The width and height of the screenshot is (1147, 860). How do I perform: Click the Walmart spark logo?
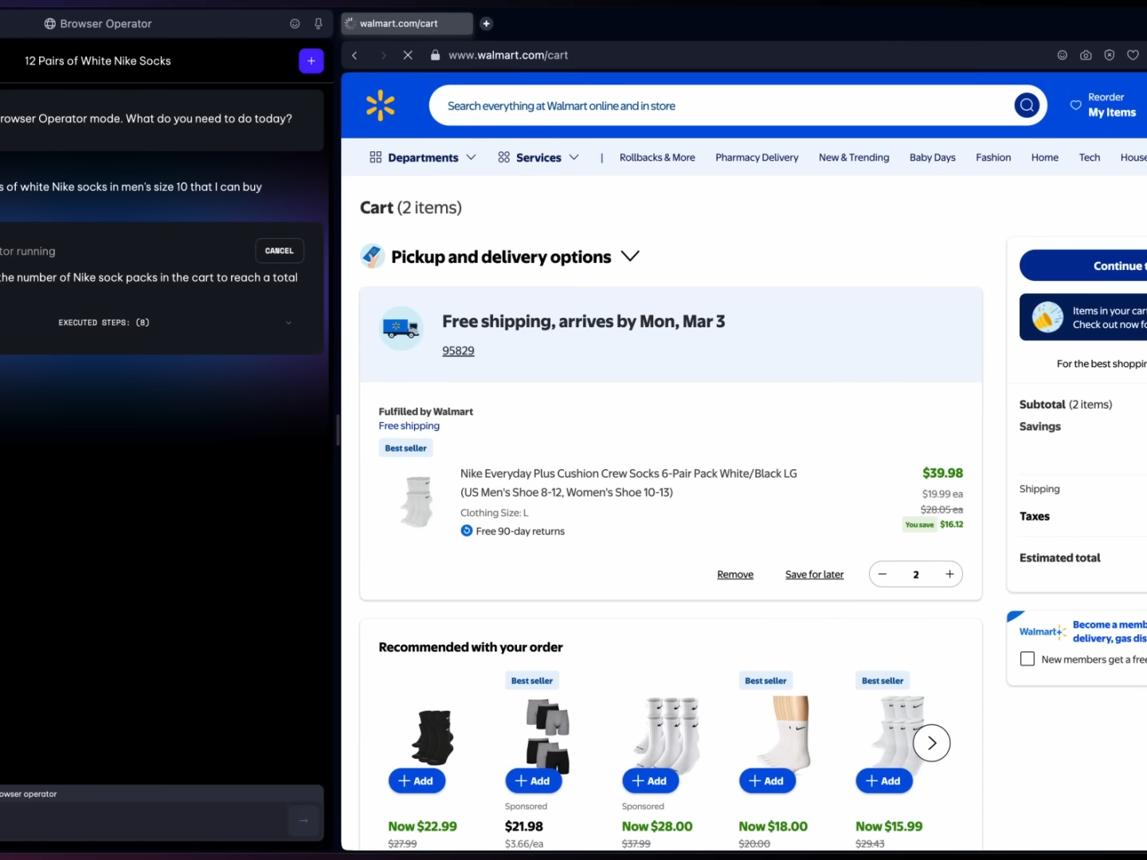[x=380, y=105]
